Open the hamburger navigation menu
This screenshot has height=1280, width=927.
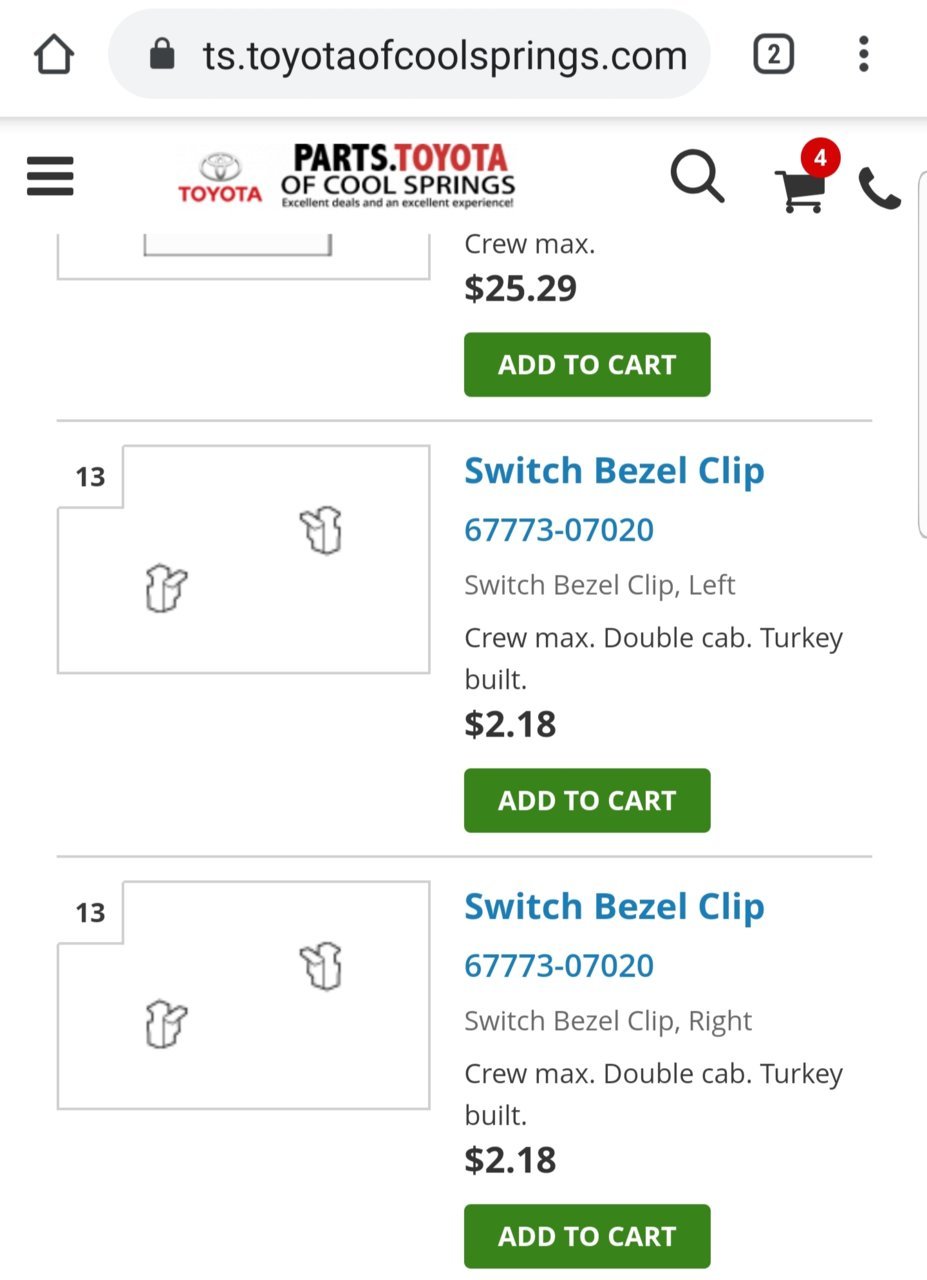tap(50, 177)
